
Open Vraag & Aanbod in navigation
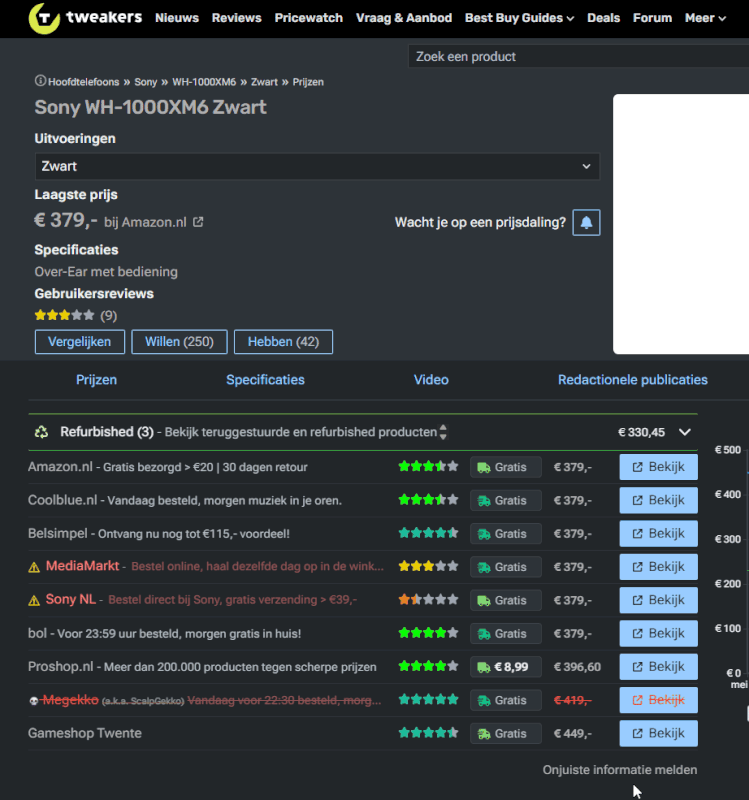(x=404, y=18)
